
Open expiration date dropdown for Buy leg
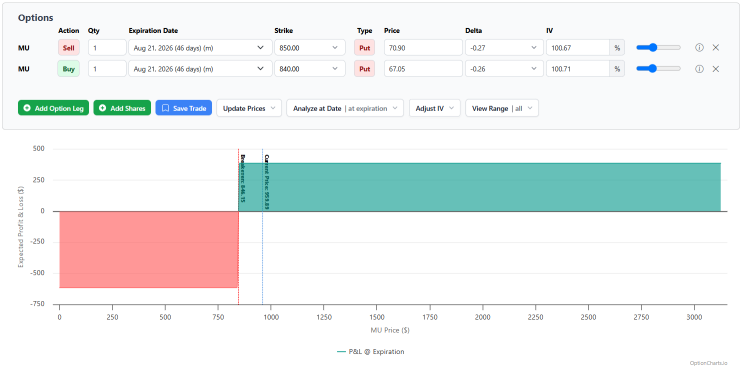(200, 69)
